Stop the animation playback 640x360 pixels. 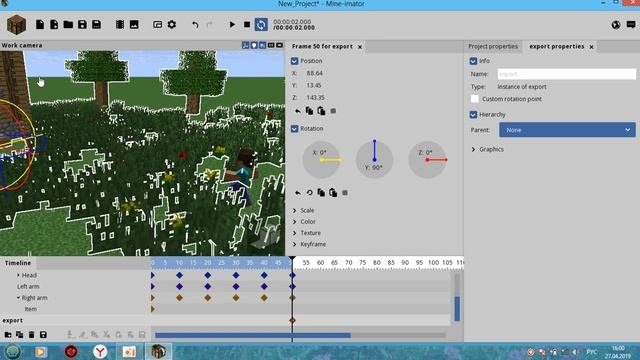247,24
